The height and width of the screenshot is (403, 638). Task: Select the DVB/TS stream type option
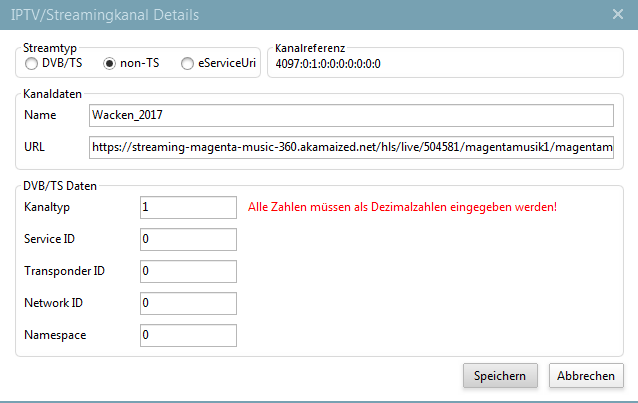(x=31, y=65)
